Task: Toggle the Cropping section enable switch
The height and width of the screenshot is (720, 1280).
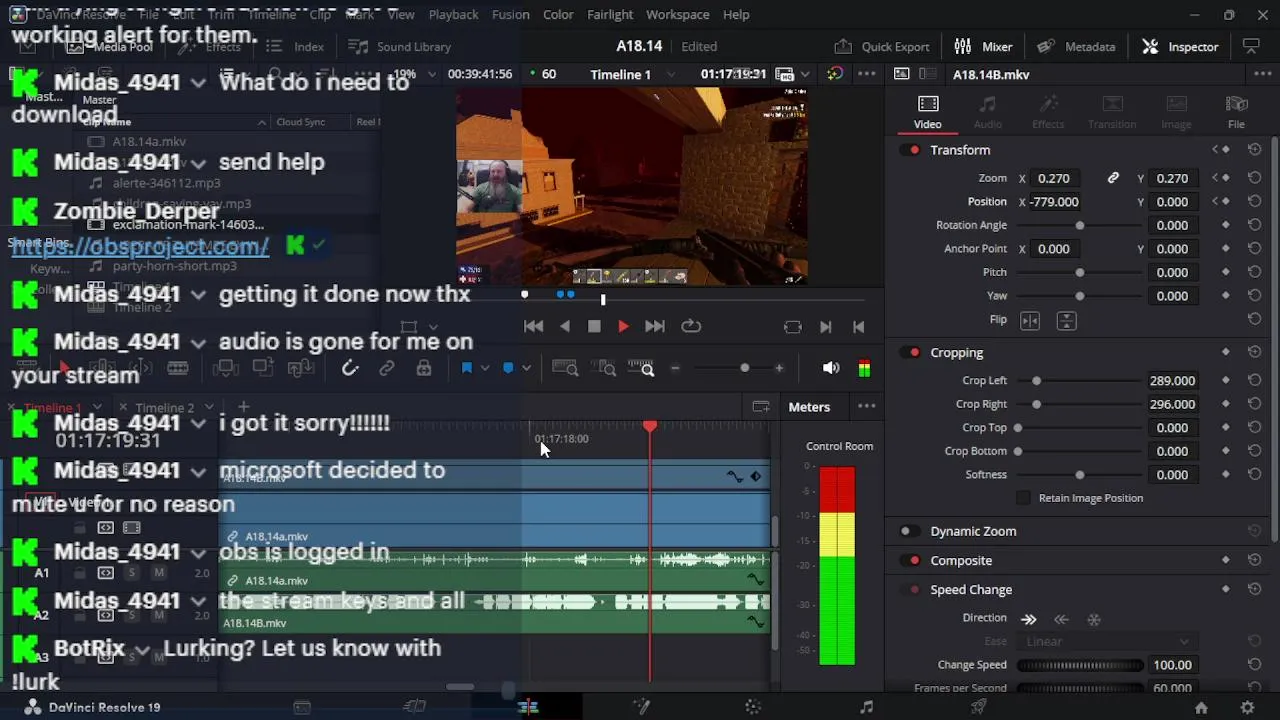Action: [910, 353]
